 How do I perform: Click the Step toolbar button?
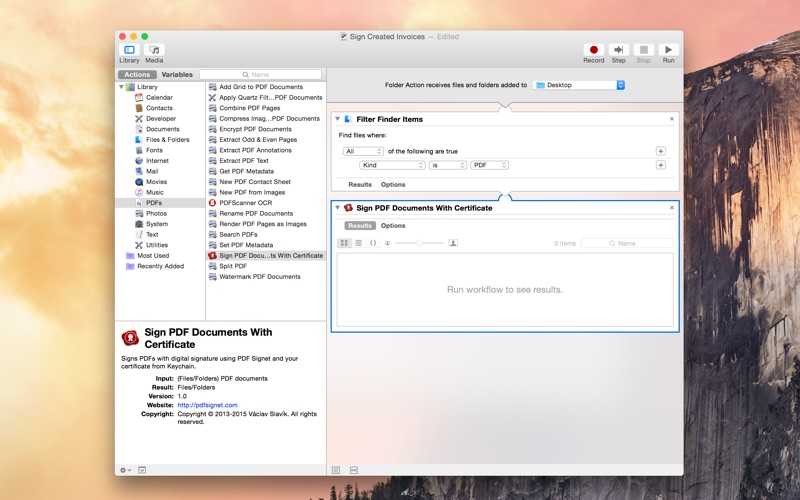[618, 50]
